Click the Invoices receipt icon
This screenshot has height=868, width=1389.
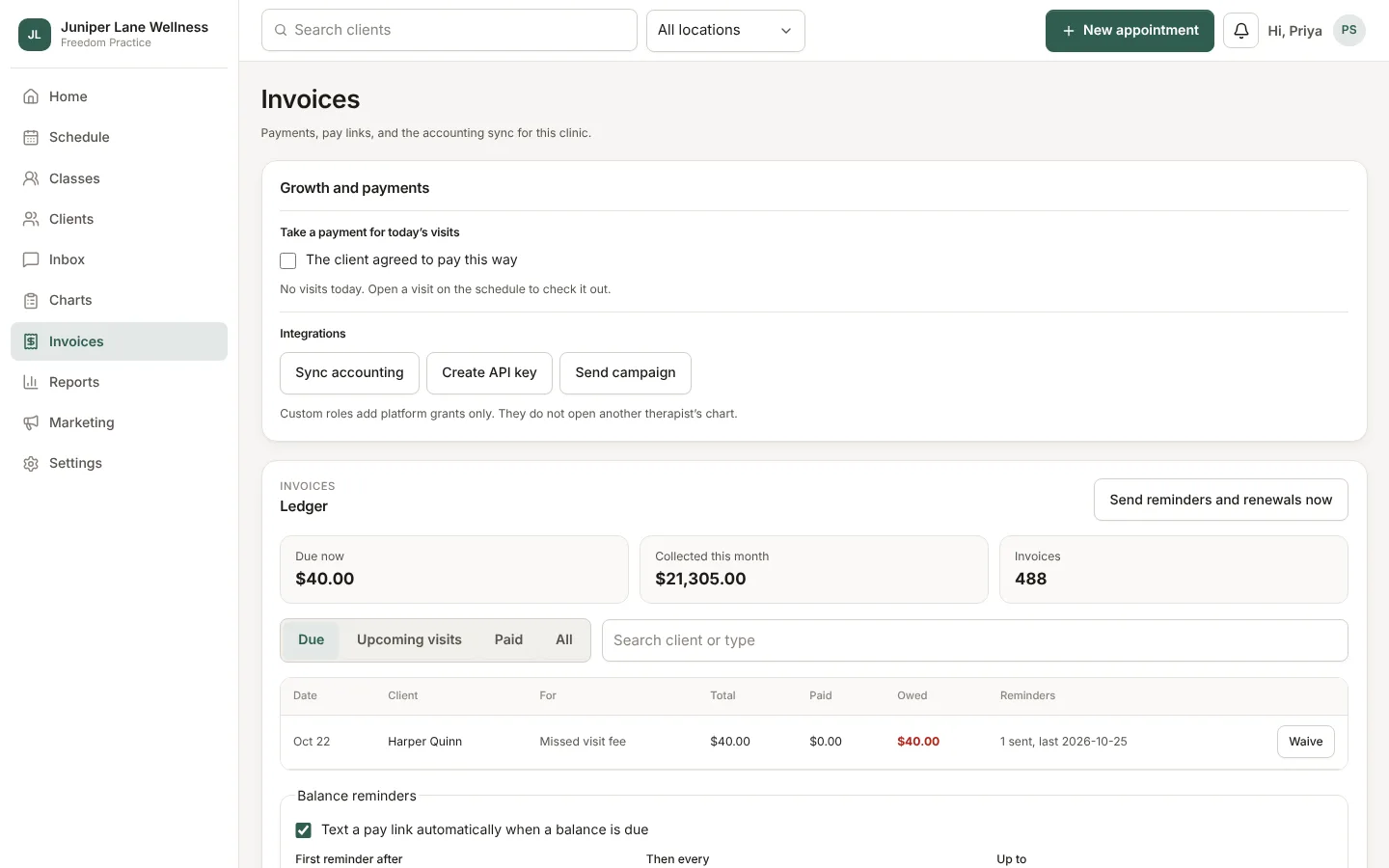point(31,341)
